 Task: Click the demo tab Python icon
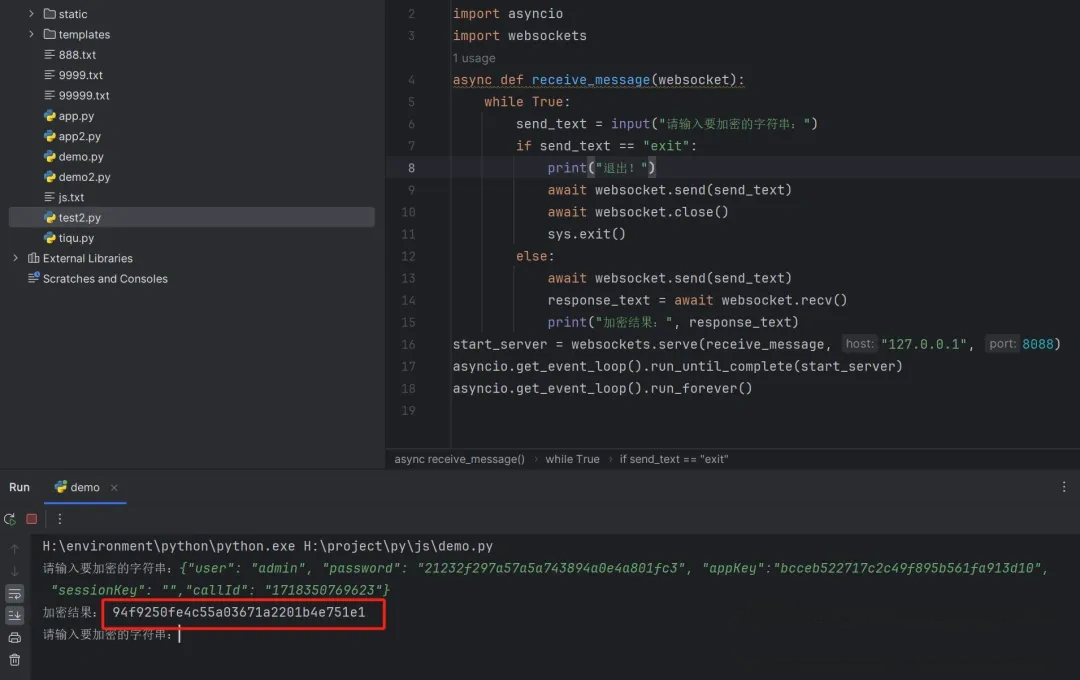point(61,486)
